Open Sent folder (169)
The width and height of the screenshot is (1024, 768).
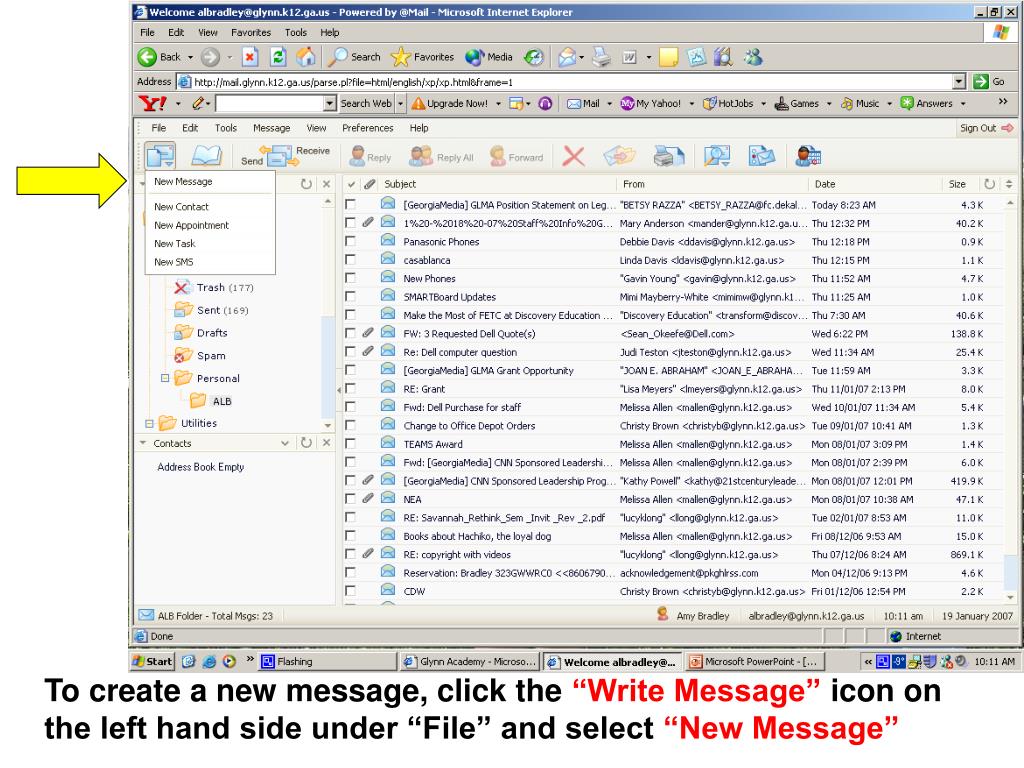pos(212,310)
